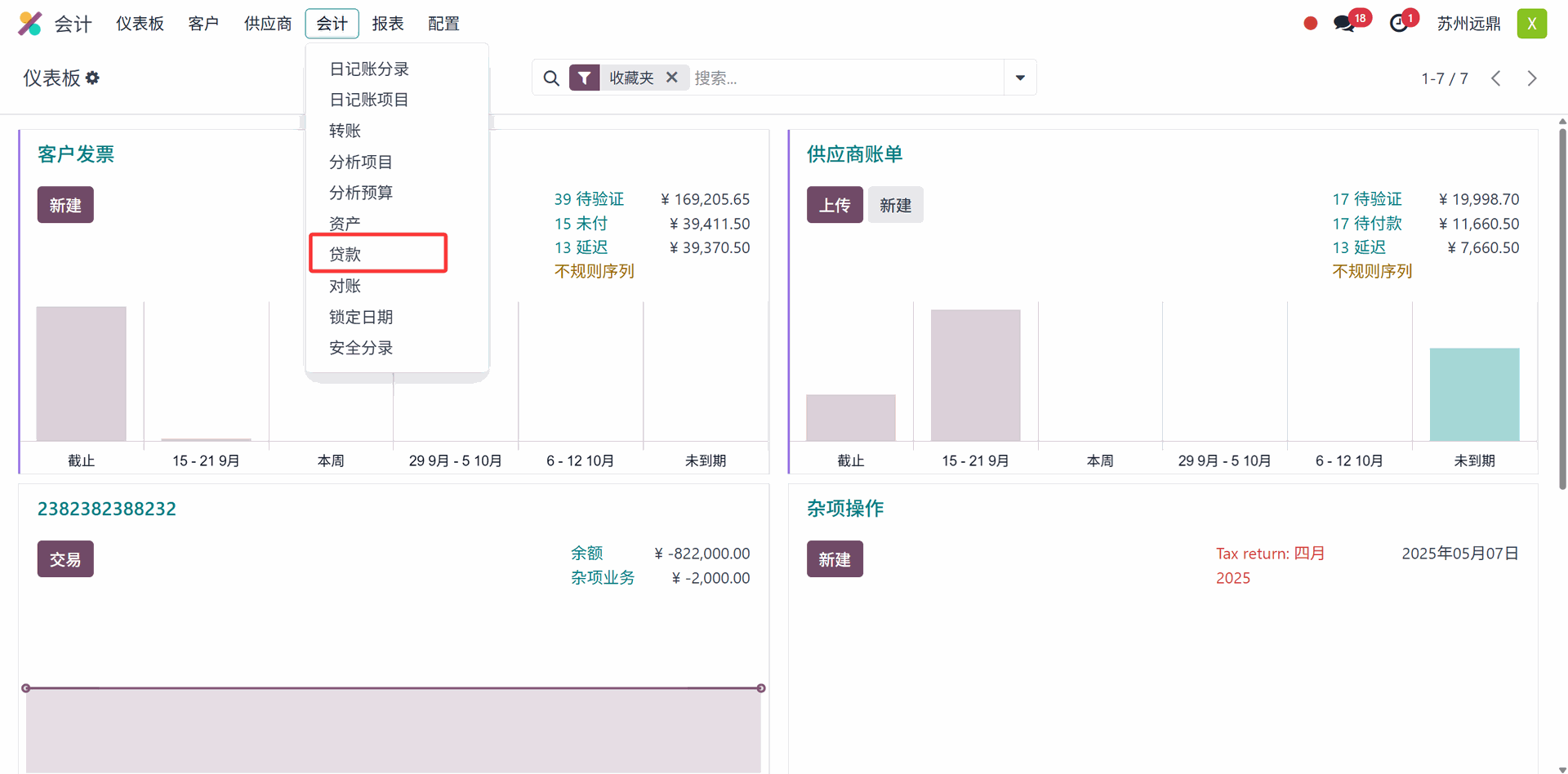Open the user avatar menu

pyautogui.click(x=1531, y=24)
